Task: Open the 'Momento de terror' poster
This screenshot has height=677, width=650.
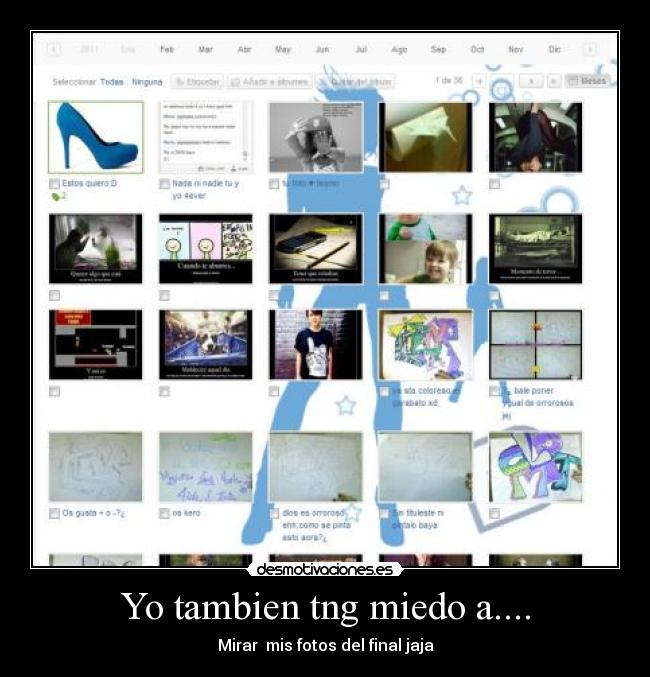Action: tap(536, 249)
